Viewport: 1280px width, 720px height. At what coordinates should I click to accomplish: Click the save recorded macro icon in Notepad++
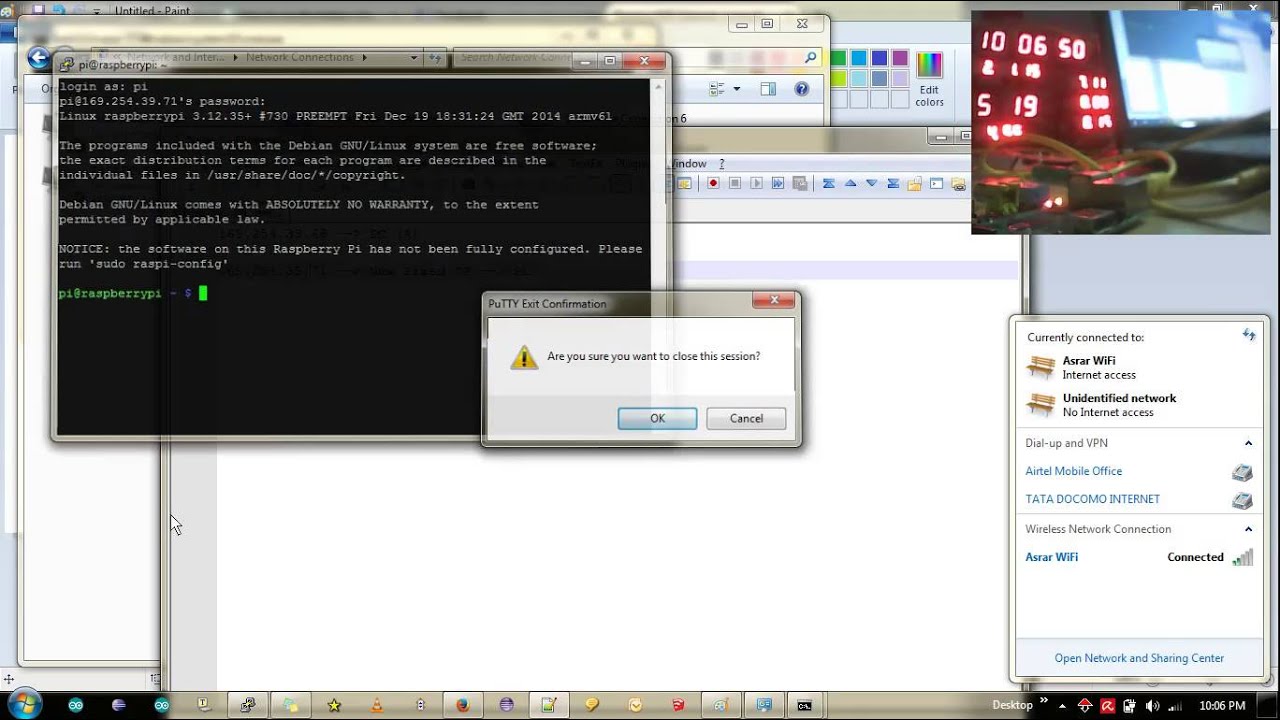(800, 183)
